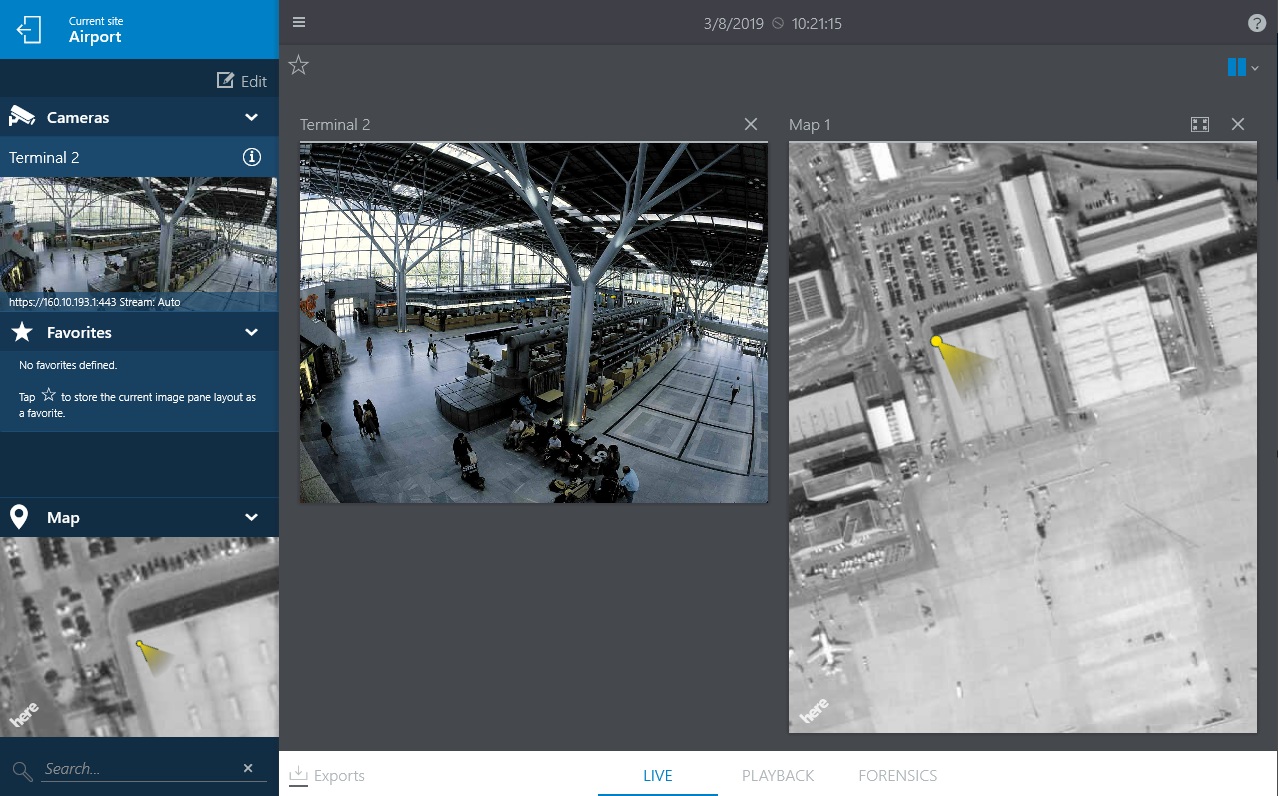Click the yellow camera marker on Map 1

click(937, 342)
